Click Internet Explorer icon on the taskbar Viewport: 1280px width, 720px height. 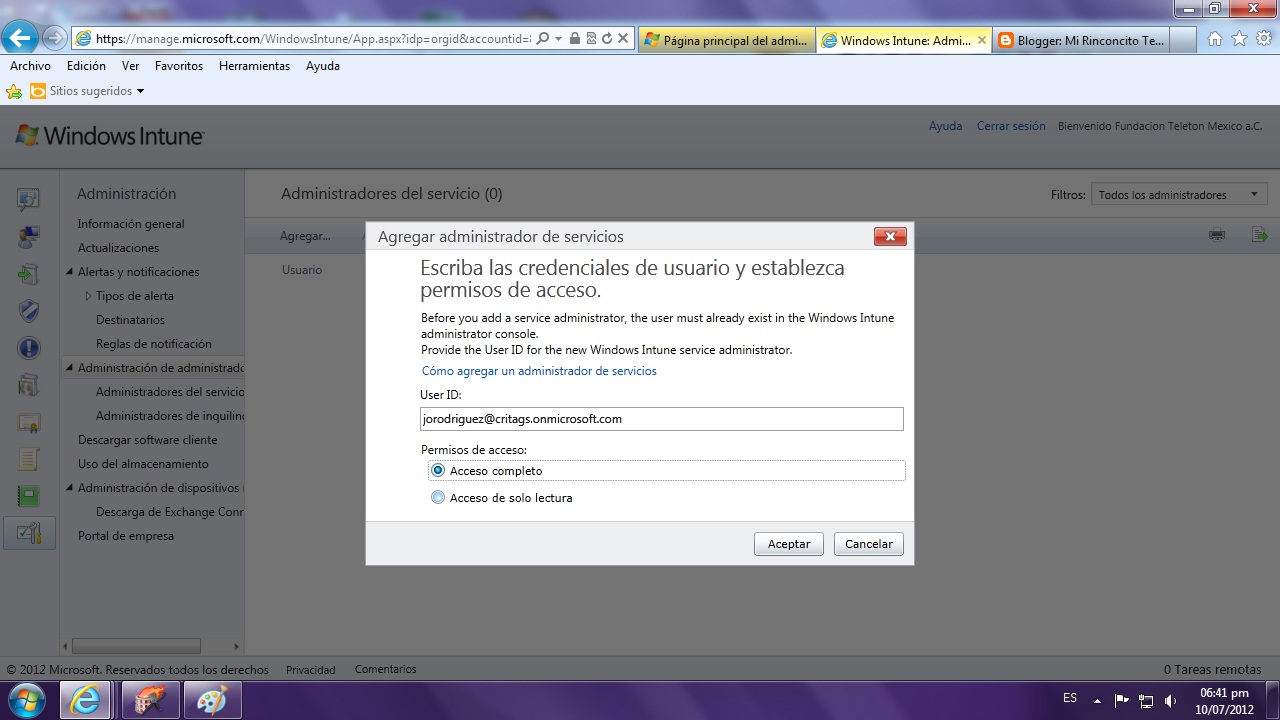coord(86,699)
